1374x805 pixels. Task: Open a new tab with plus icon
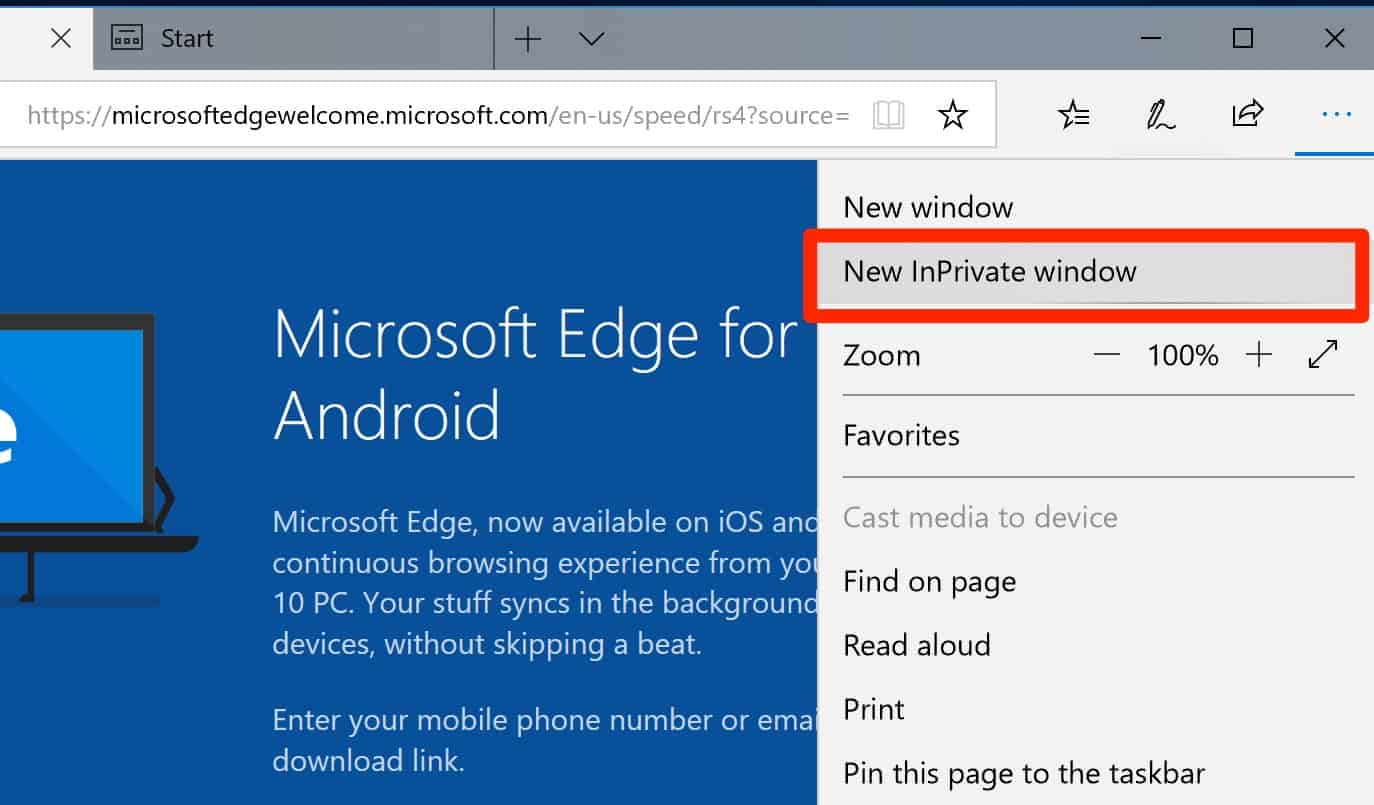pyautogui.click(x=527, y=39)
